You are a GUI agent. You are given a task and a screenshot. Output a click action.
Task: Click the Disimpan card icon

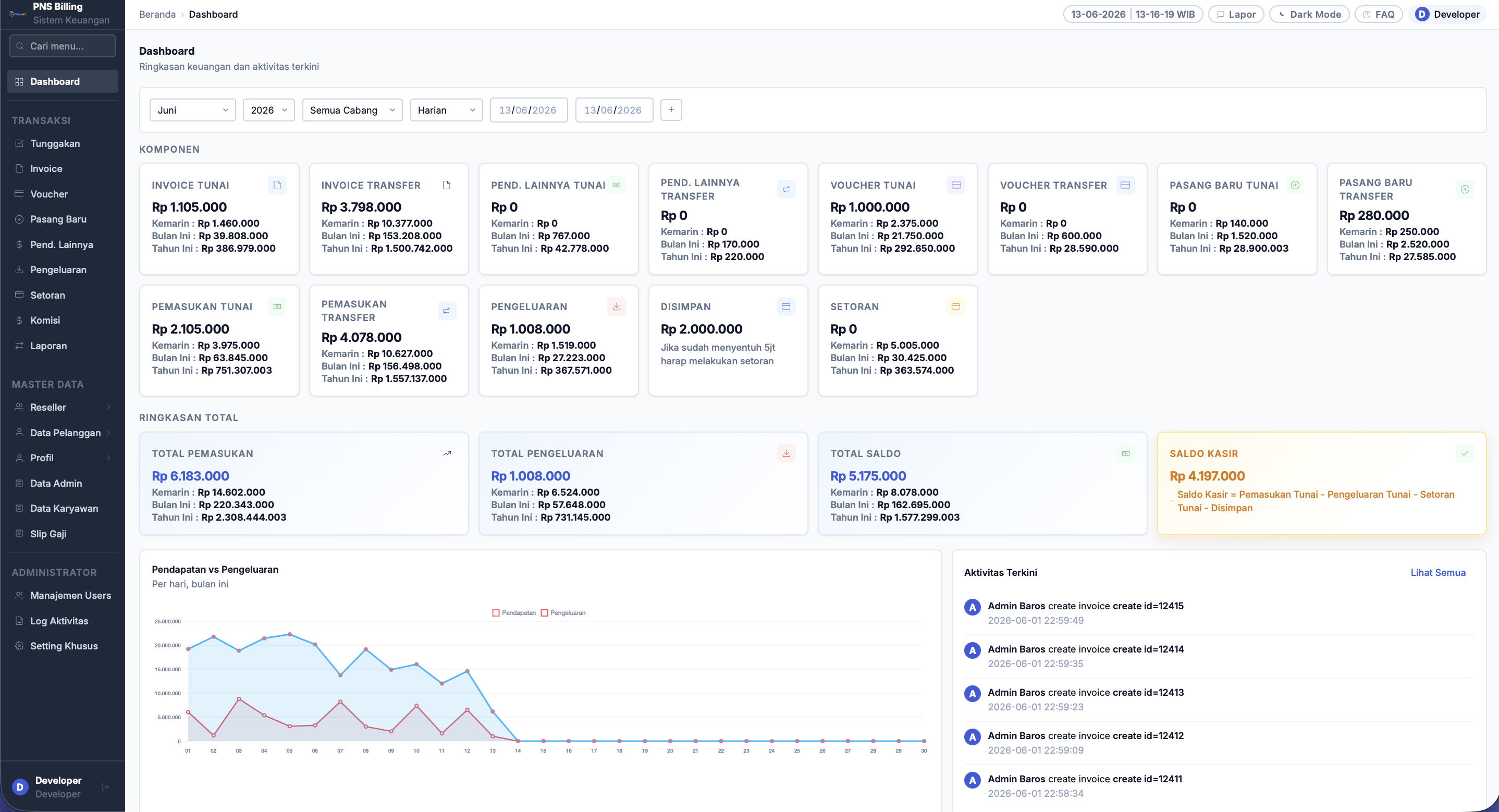[x=786, y=307]
